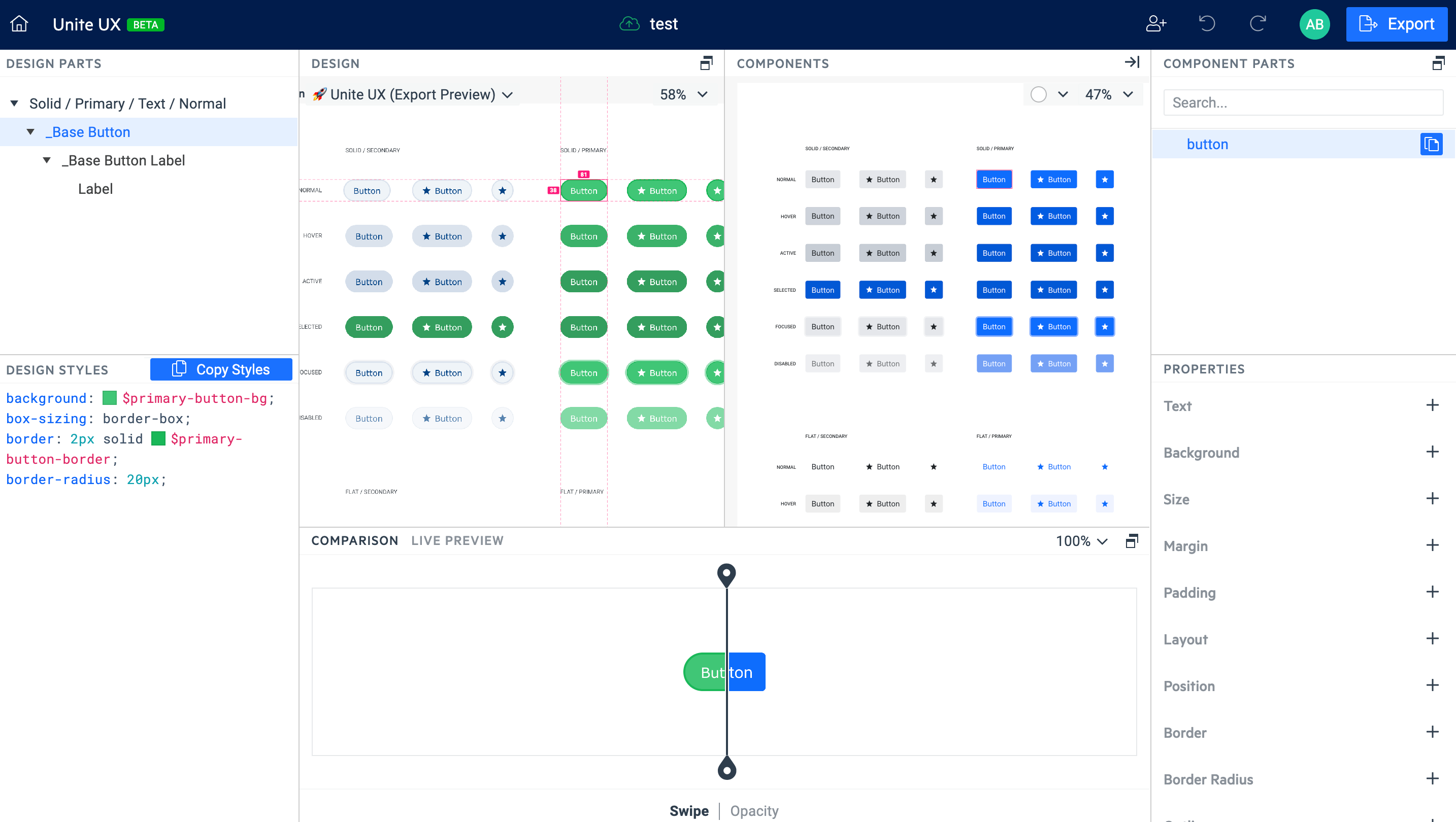Switch to the Comparison tab
Viewport: 1456px width, 822px height.
pyautogui.click(x=354, y=541)
